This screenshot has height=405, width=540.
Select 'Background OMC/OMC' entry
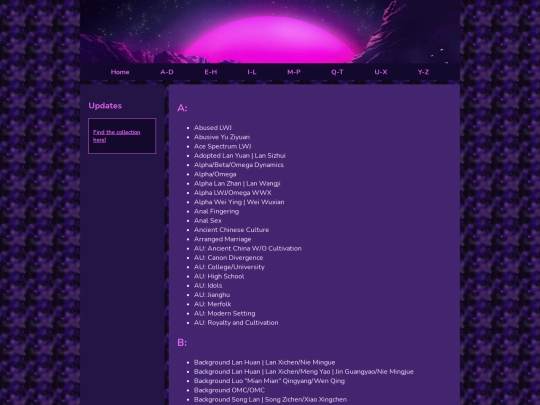229,391
